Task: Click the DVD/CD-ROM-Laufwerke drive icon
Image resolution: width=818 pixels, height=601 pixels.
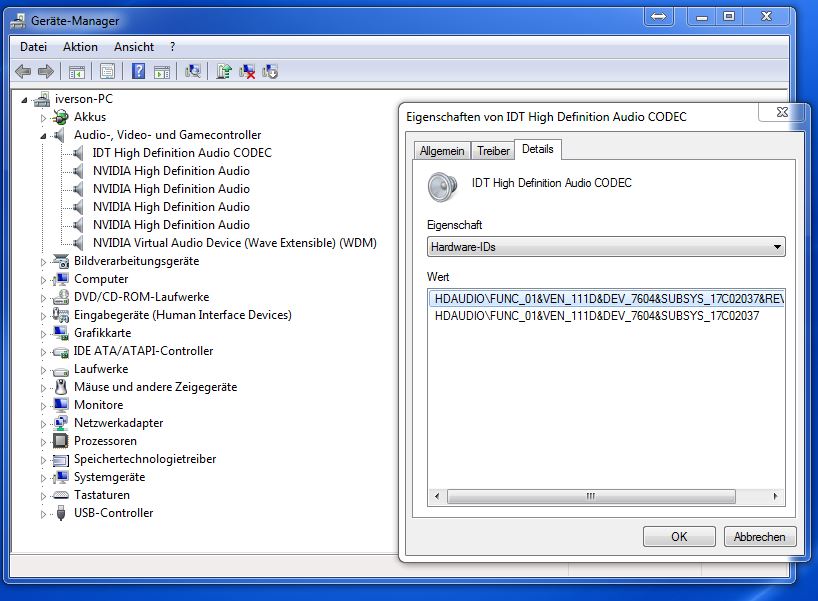Action: pyautogui.click(x=61, y=297)
